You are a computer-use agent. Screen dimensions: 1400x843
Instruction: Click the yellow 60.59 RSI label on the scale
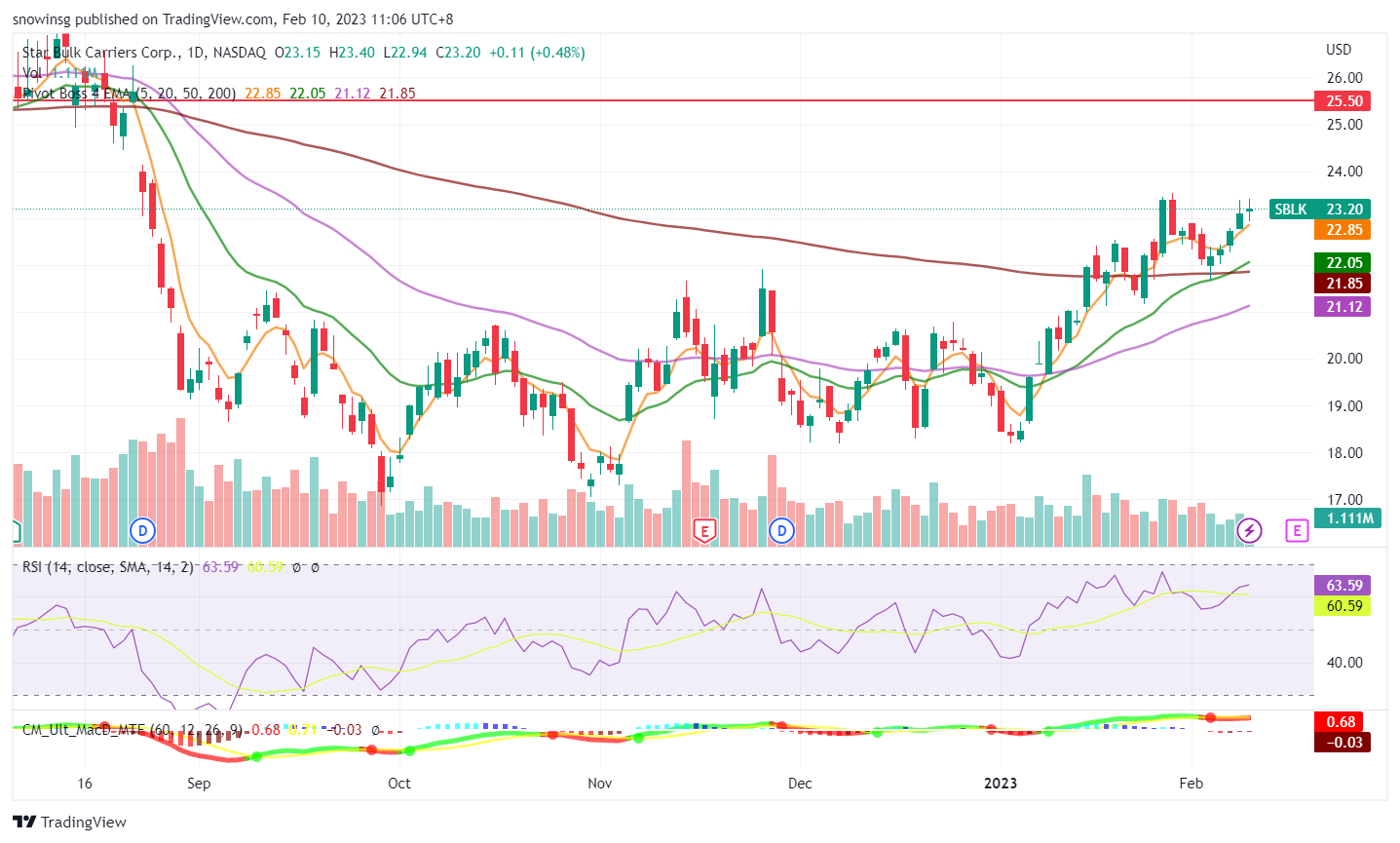click(x=1343, y=606)
